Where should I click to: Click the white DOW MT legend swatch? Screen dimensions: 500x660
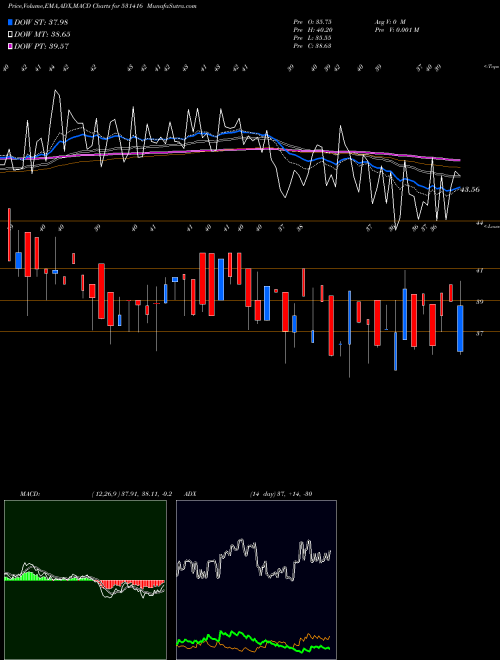(10, 35)
